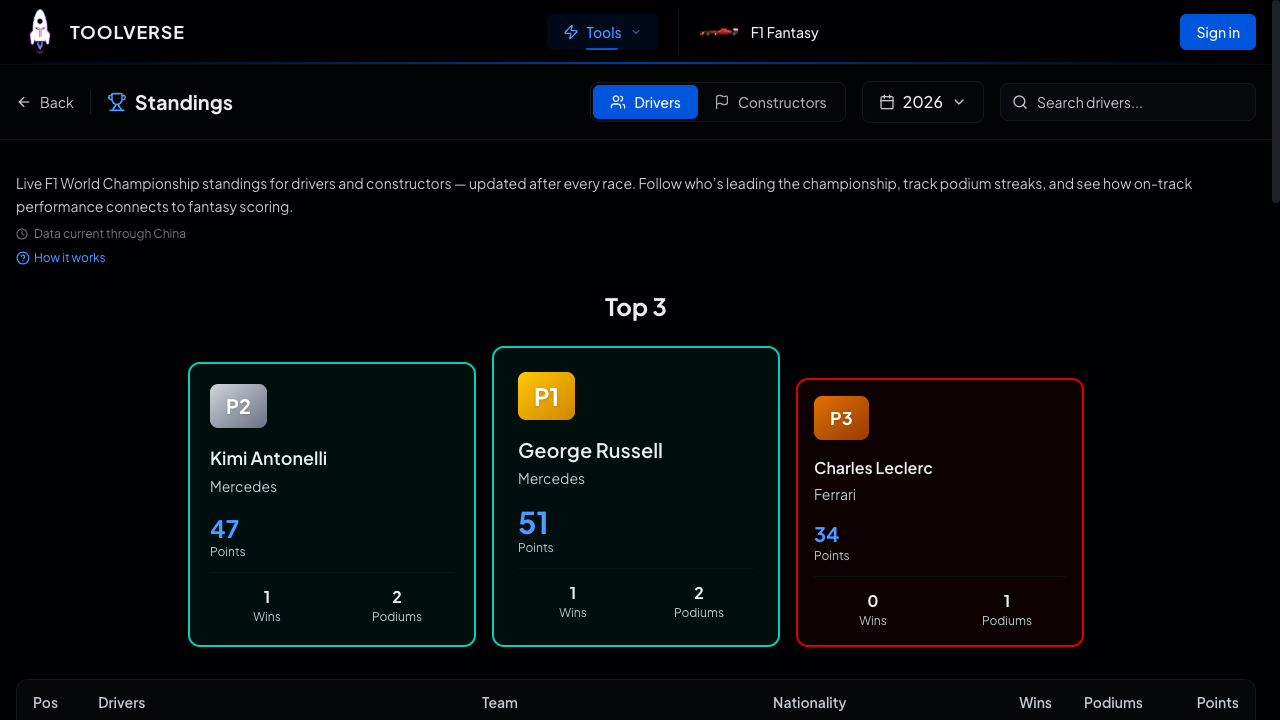The image size is (1280, 720).
Task: Open the How it works link
Action: [x=61, y=257]
